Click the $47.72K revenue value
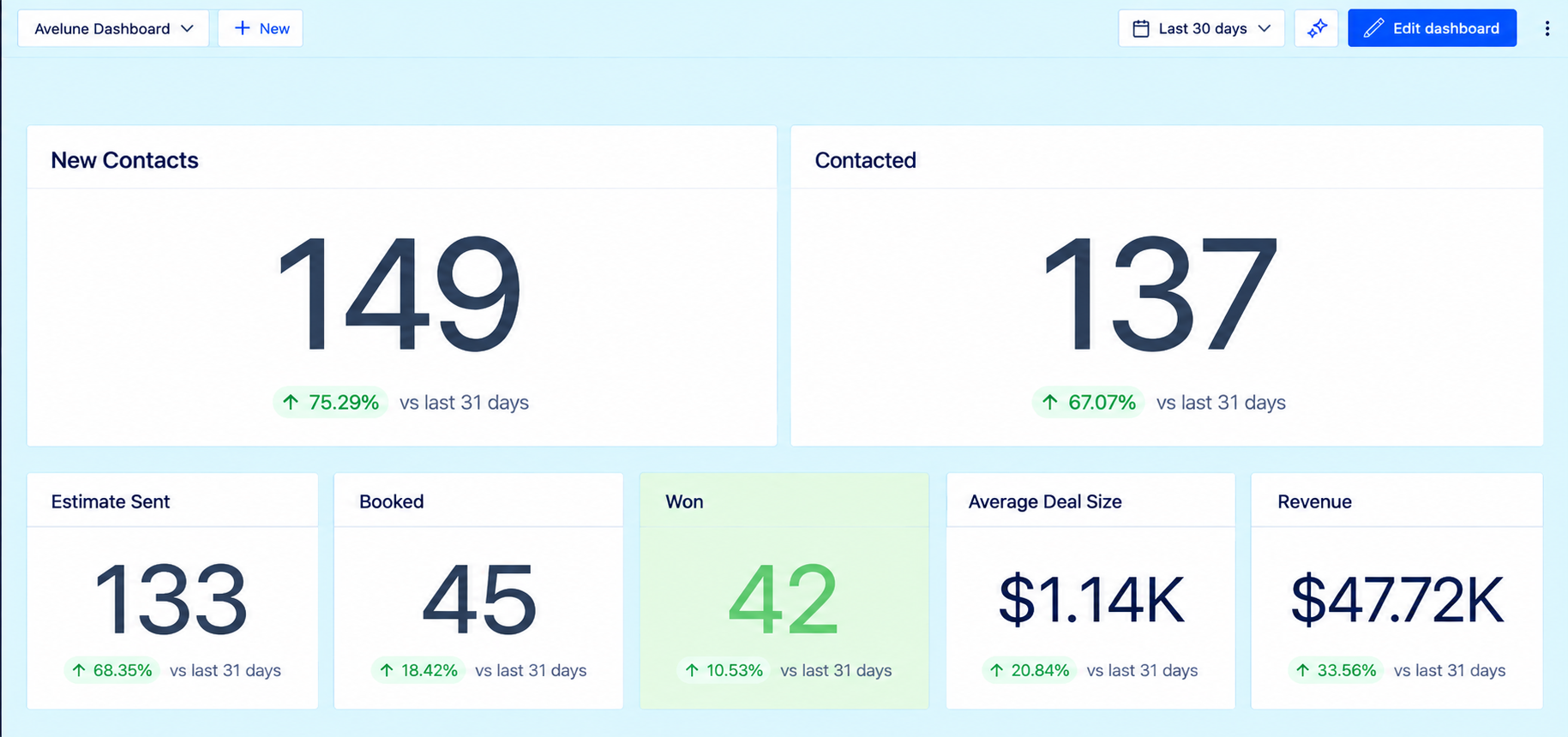 [1397, 599]
